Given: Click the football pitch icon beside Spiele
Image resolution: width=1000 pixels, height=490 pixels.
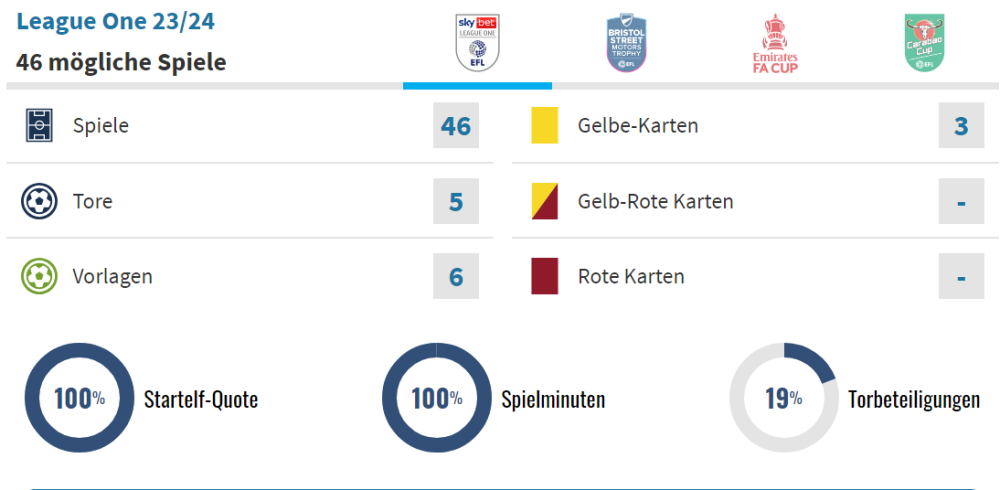Looking at the screenshot, I should 39,126.
